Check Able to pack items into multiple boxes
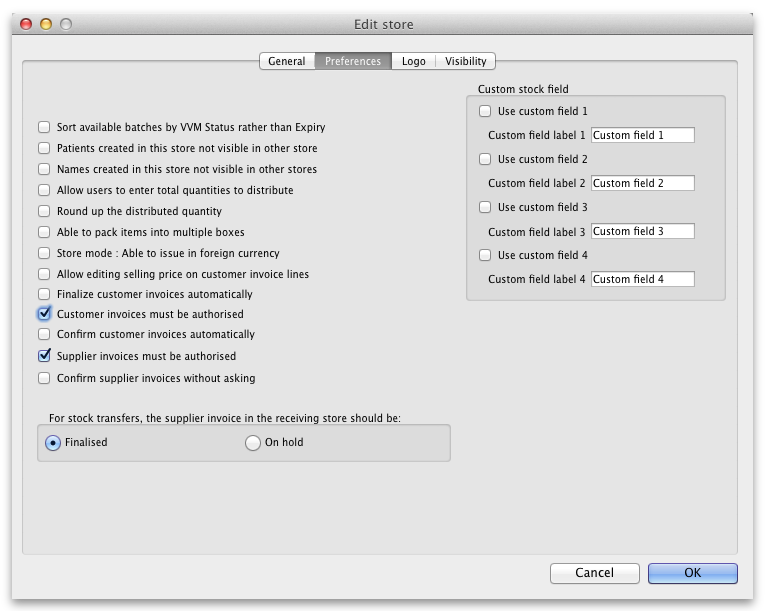766x611 pixels. pyautogui.click(x=44, y=232)
